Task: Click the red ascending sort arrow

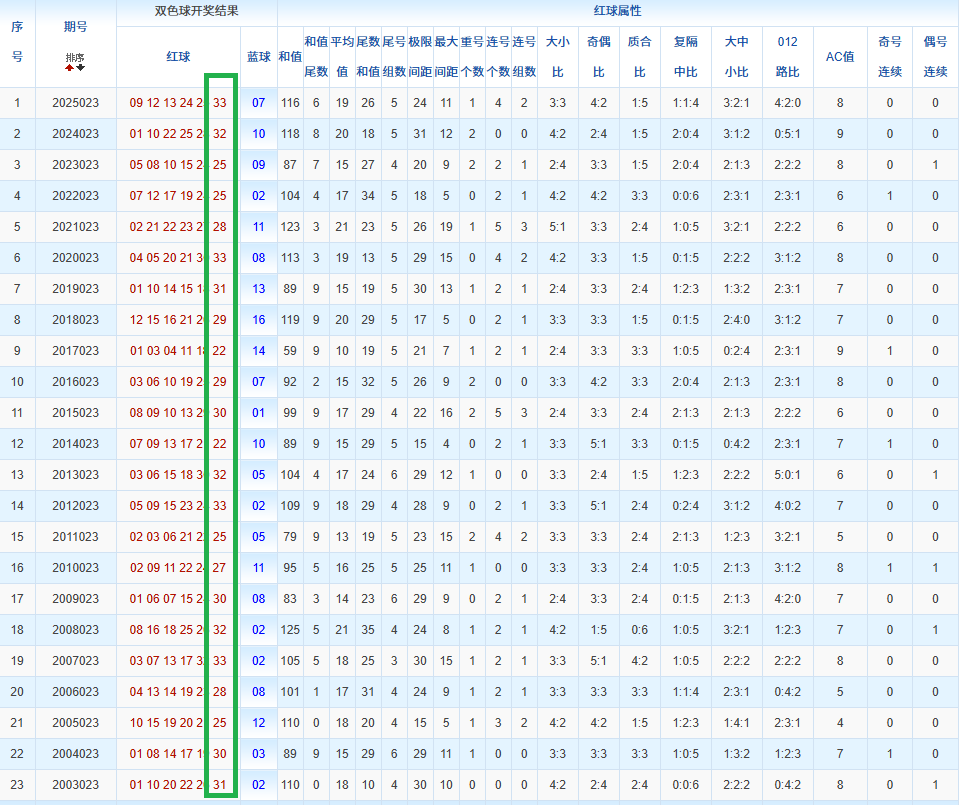Action: click(70, 69)
